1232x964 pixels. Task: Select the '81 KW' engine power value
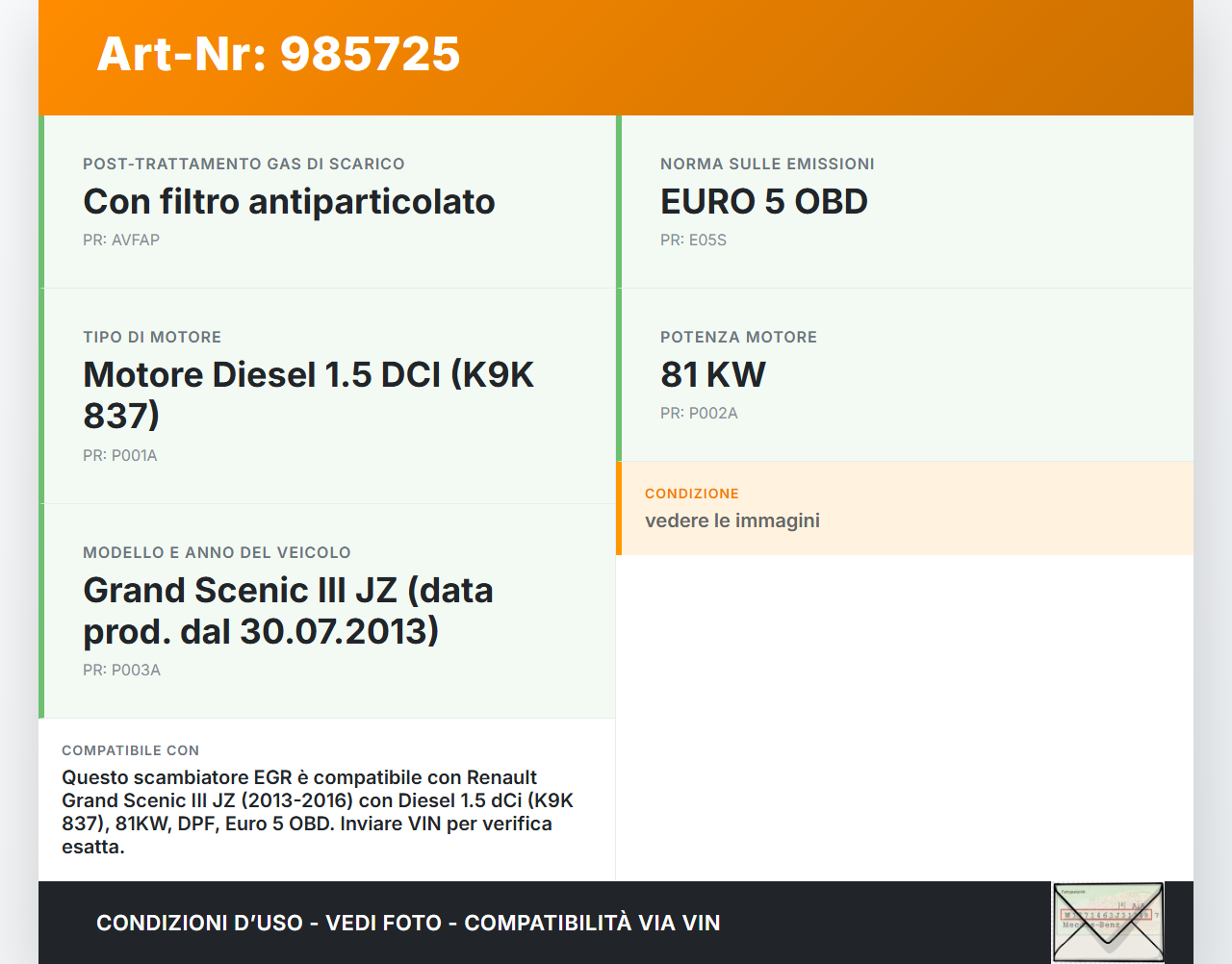coord(712,374)
